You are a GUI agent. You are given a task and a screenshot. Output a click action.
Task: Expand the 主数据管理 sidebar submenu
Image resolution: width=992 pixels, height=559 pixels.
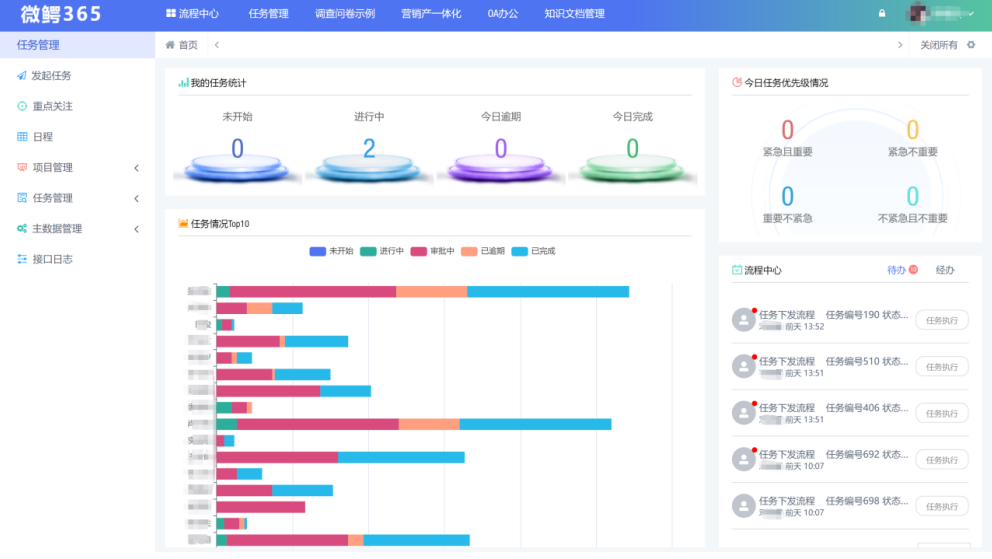136,229
